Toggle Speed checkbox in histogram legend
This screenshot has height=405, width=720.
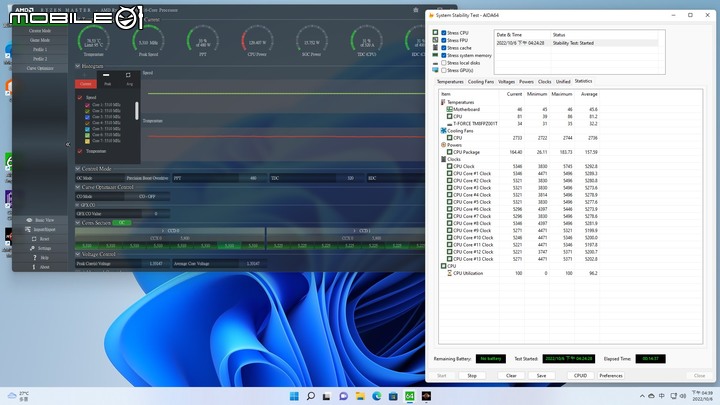click(x=80, y=97)
